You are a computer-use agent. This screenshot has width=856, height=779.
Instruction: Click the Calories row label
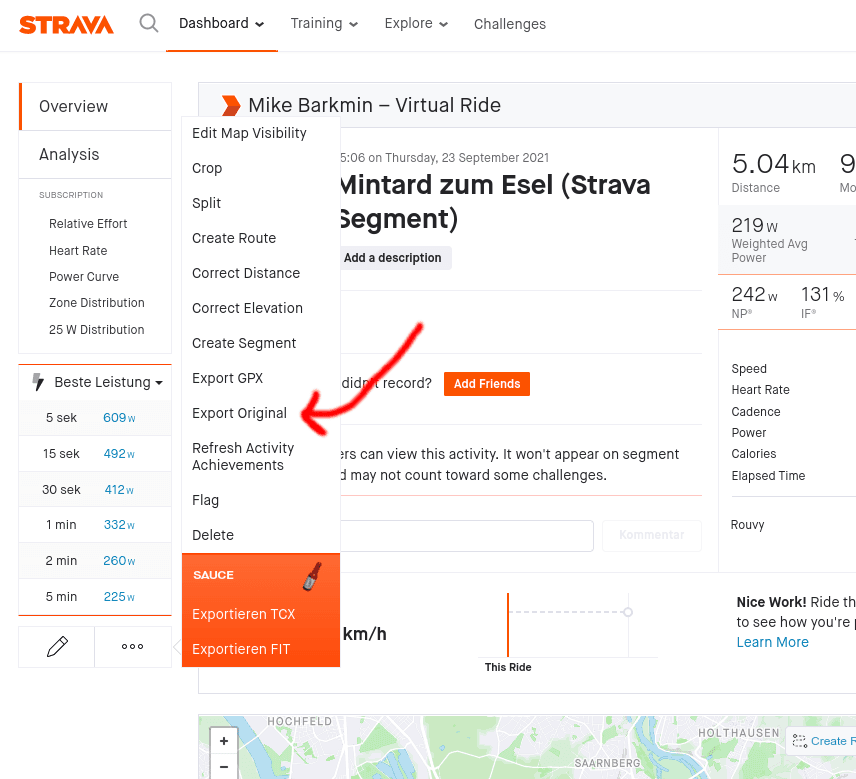tap(753, 454)
